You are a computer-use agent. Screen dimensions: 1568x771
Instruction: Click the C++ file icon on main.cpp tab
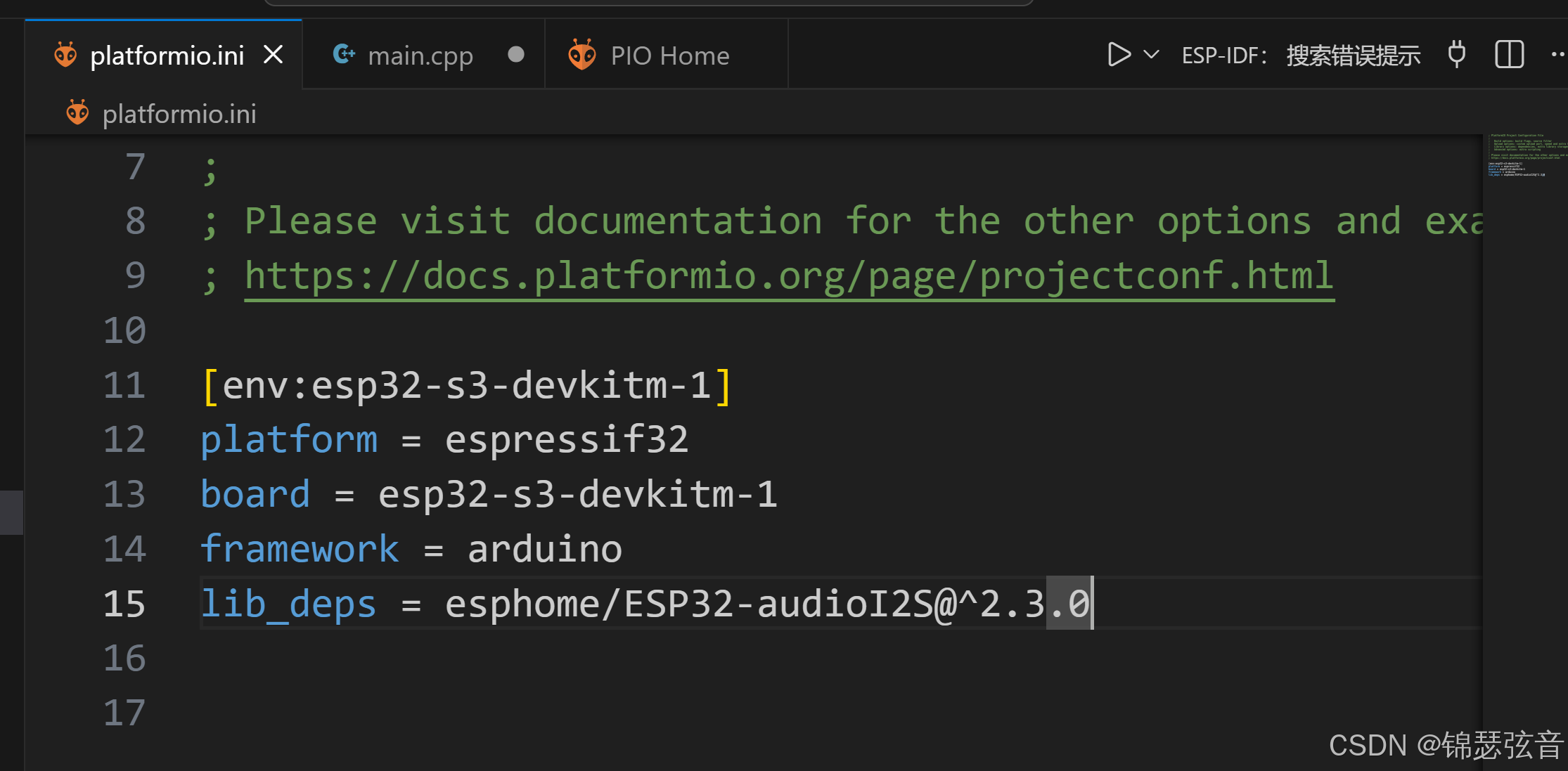point(344,54)
